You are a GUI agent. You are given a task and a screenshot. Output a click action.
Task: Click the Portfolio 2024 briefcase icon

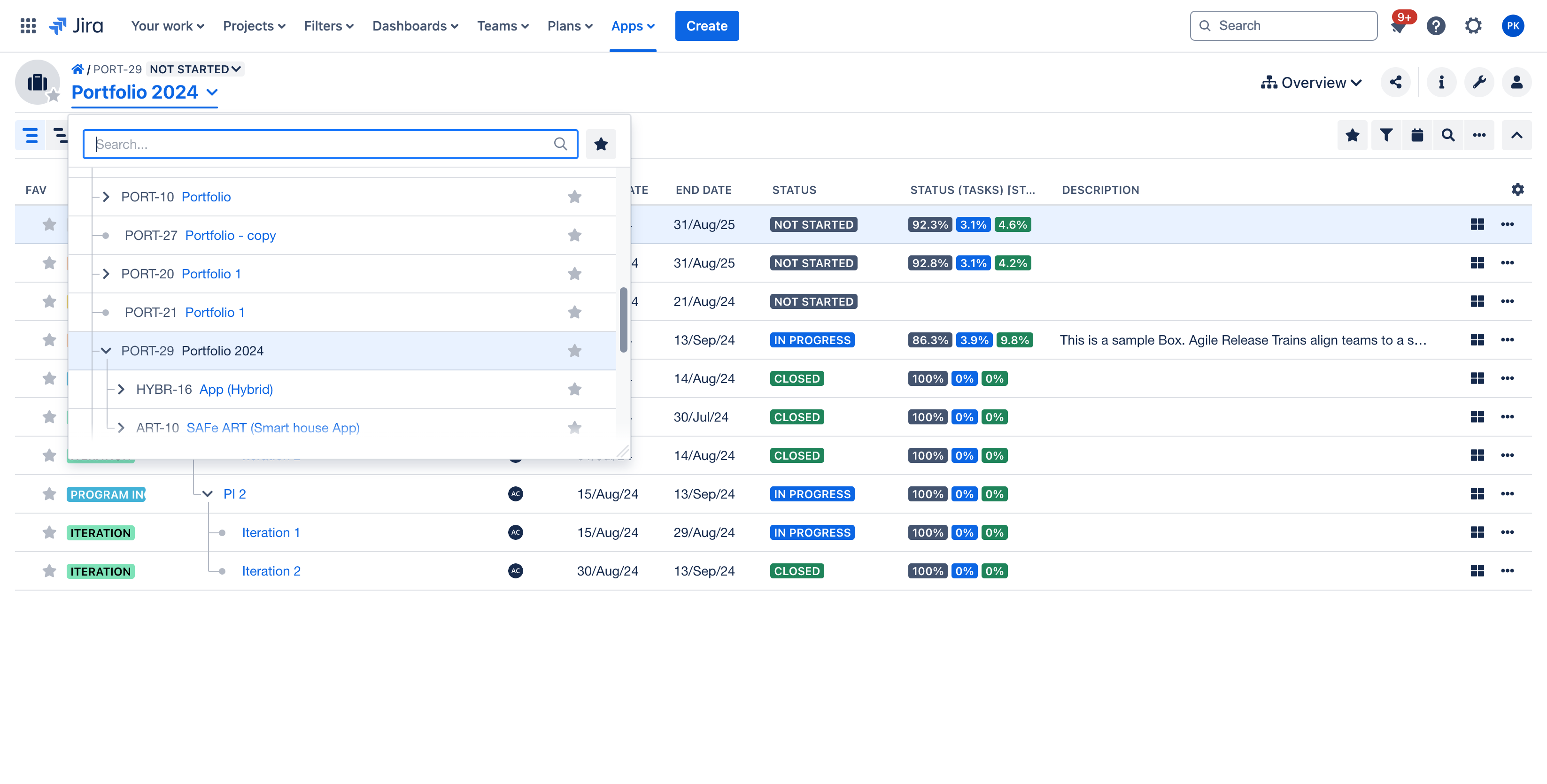tap(37, 82)
